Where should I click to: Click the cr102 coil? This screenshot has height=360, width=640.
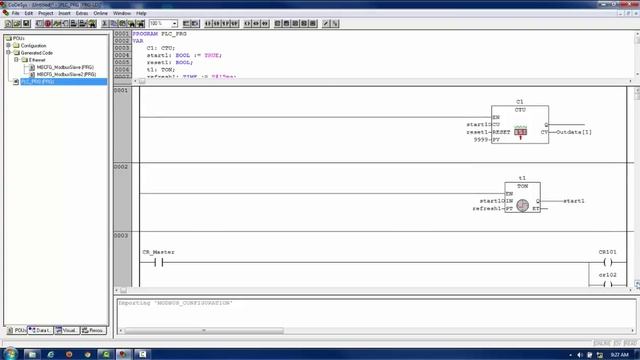click(x=607, y=284)
